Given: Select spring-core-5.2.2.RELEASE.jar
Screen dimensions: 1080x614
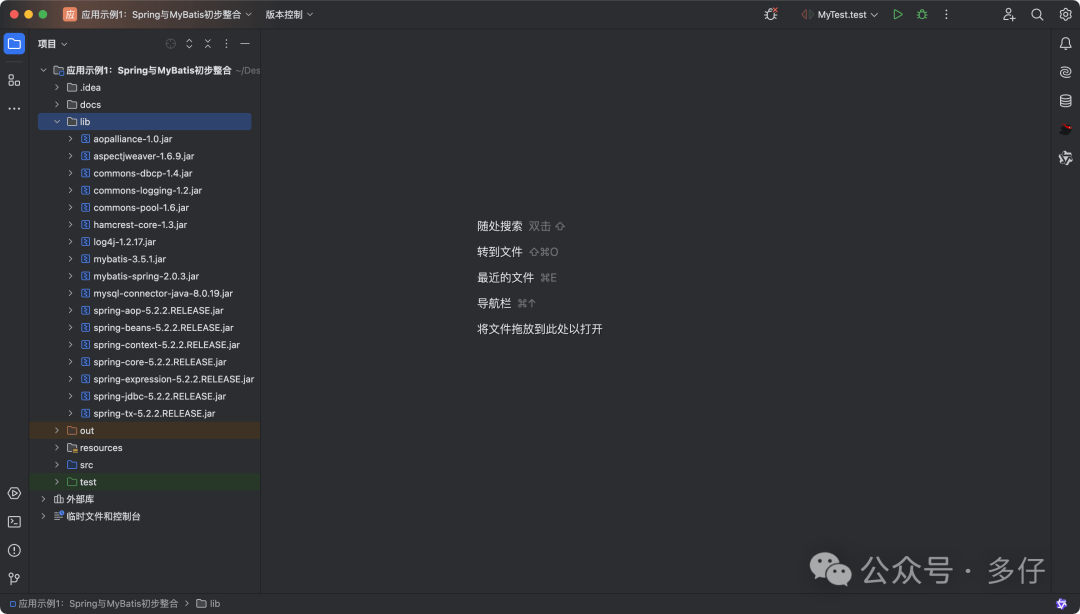Looking at the screenshot, I should tap(159, 362).
